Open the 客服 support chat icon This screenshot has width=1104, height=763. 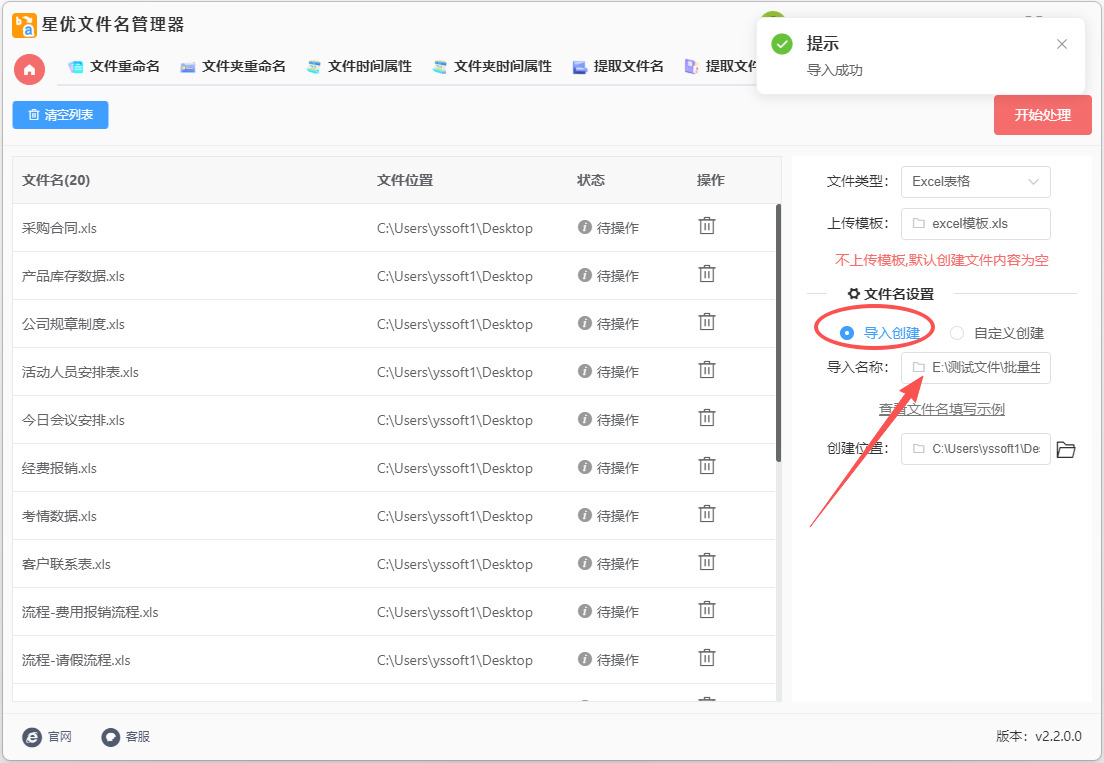click(x=111, y=737)
